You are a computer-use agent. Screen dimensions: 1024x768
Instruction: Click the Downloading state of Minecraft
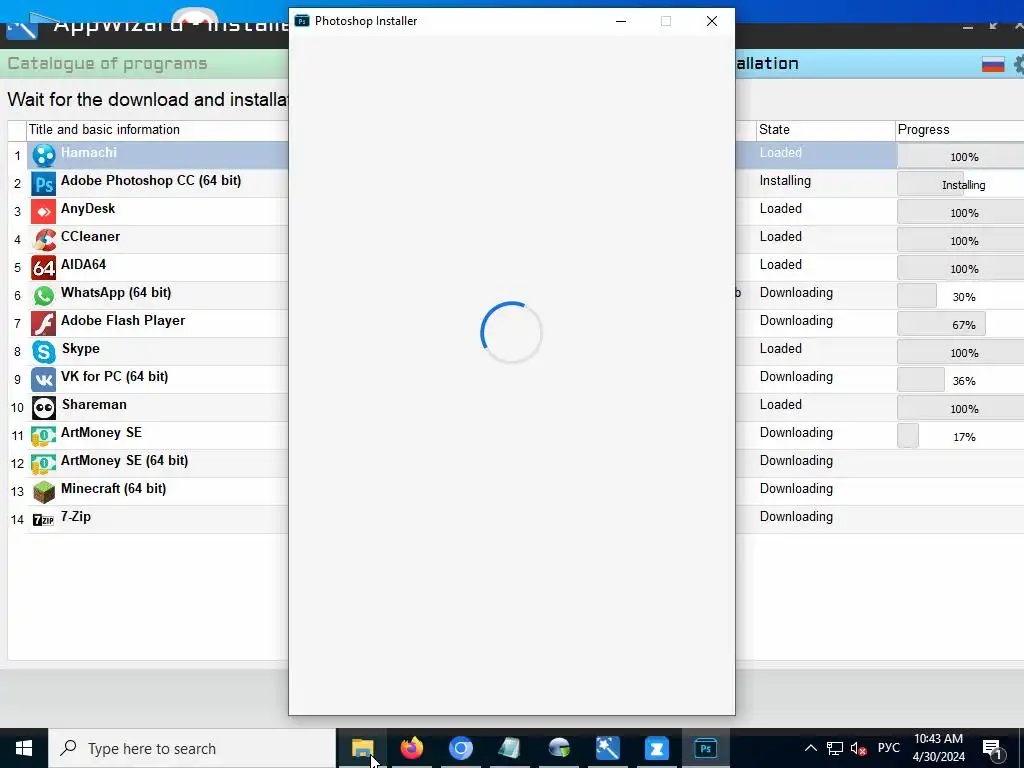[796, 488]
